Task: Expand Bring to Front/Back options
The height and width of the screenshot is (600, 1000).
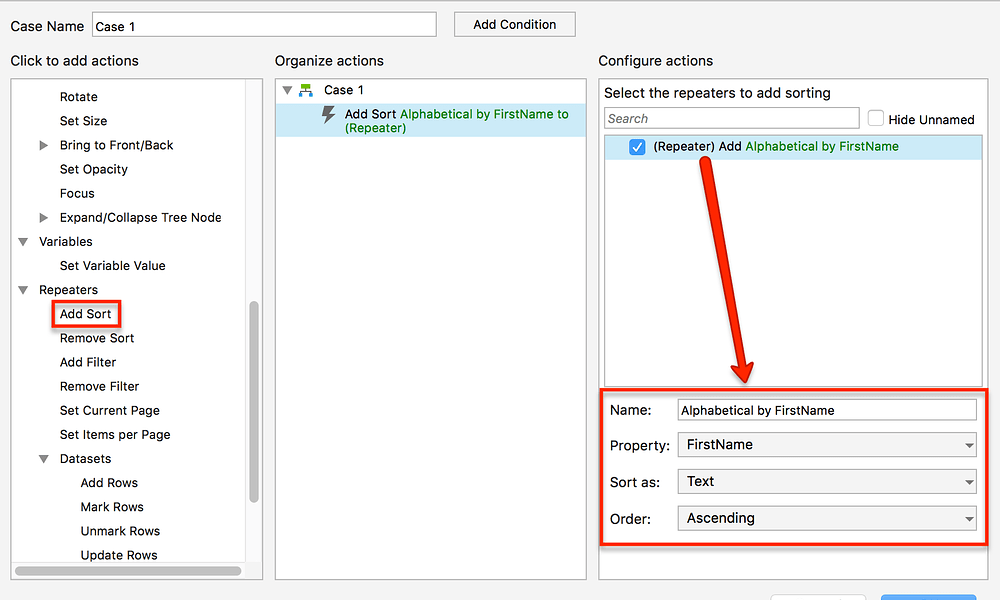Action: pyautogui.click(x=44, y=145)
